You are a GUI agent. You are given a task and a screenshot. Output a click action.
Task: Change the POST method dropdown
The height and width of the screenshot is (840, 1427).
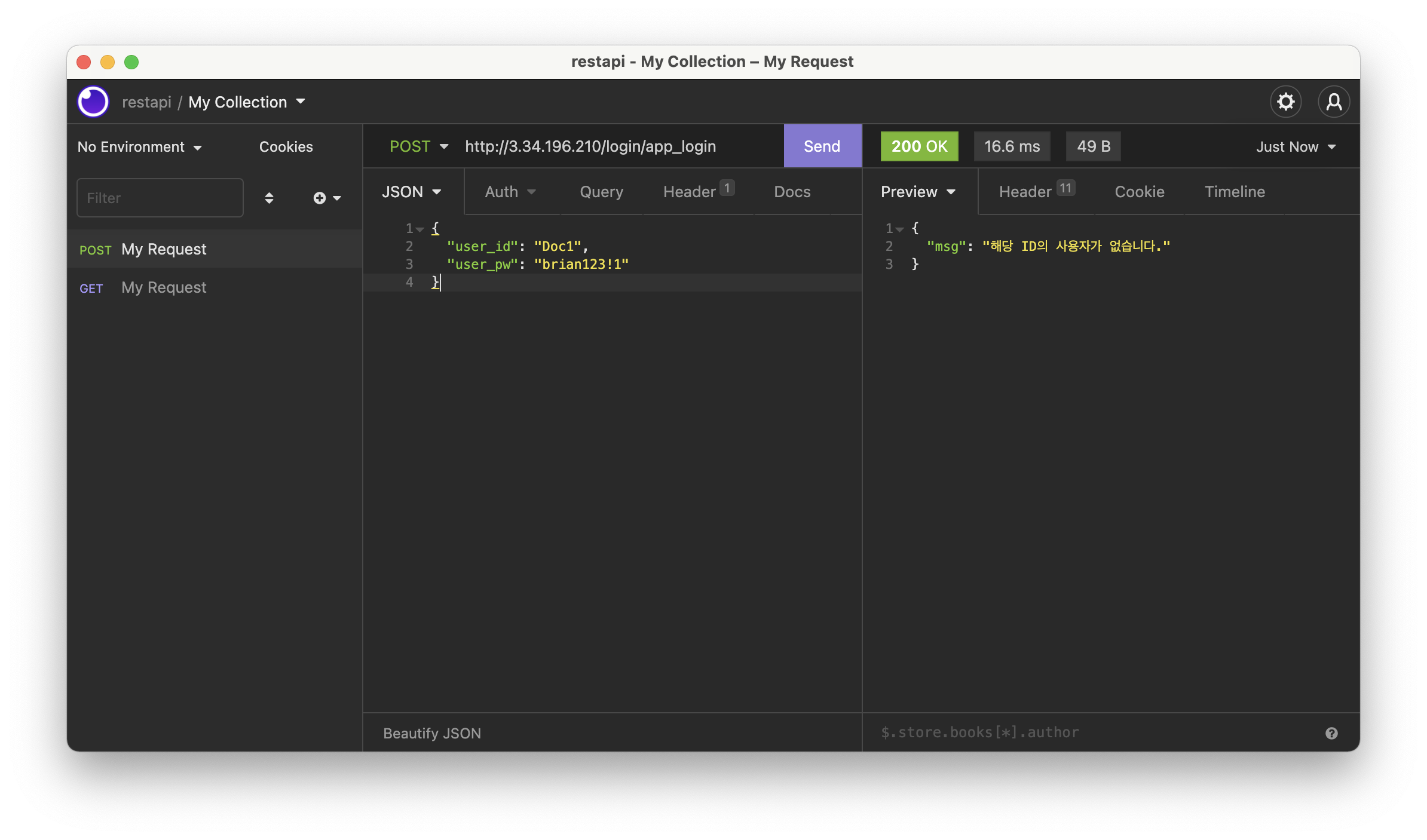click(x=418, y=146)
